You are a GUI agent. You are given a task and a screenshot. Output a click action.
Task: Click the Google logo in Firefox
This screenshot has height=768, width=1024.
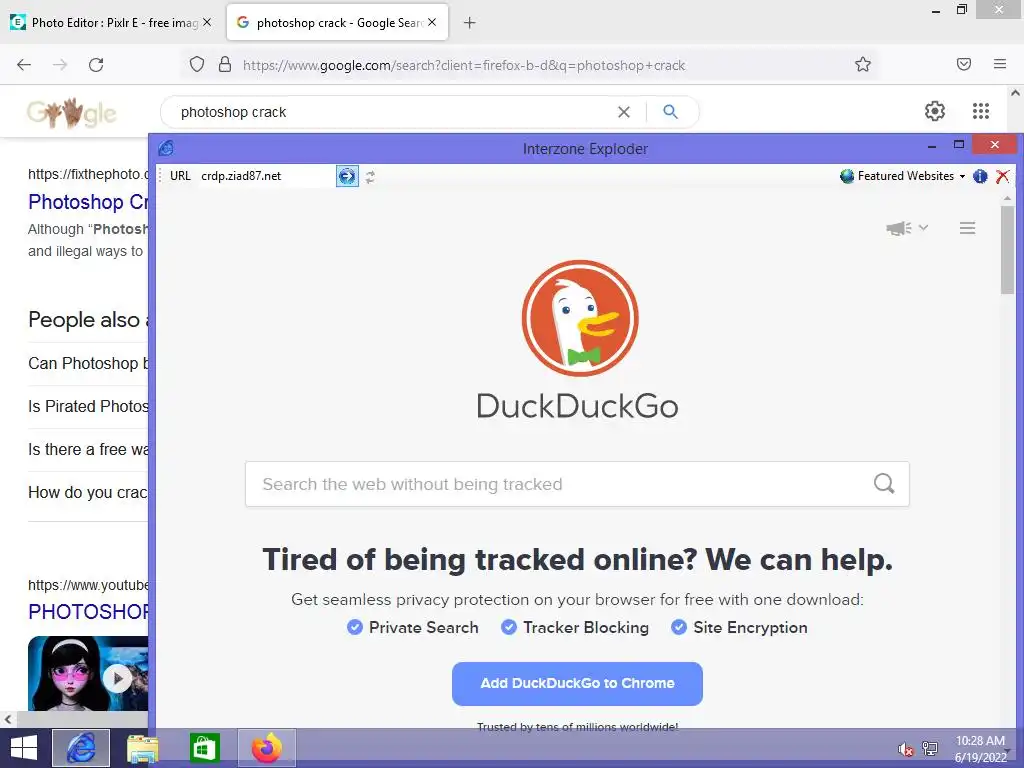click(x=72, y=112)
